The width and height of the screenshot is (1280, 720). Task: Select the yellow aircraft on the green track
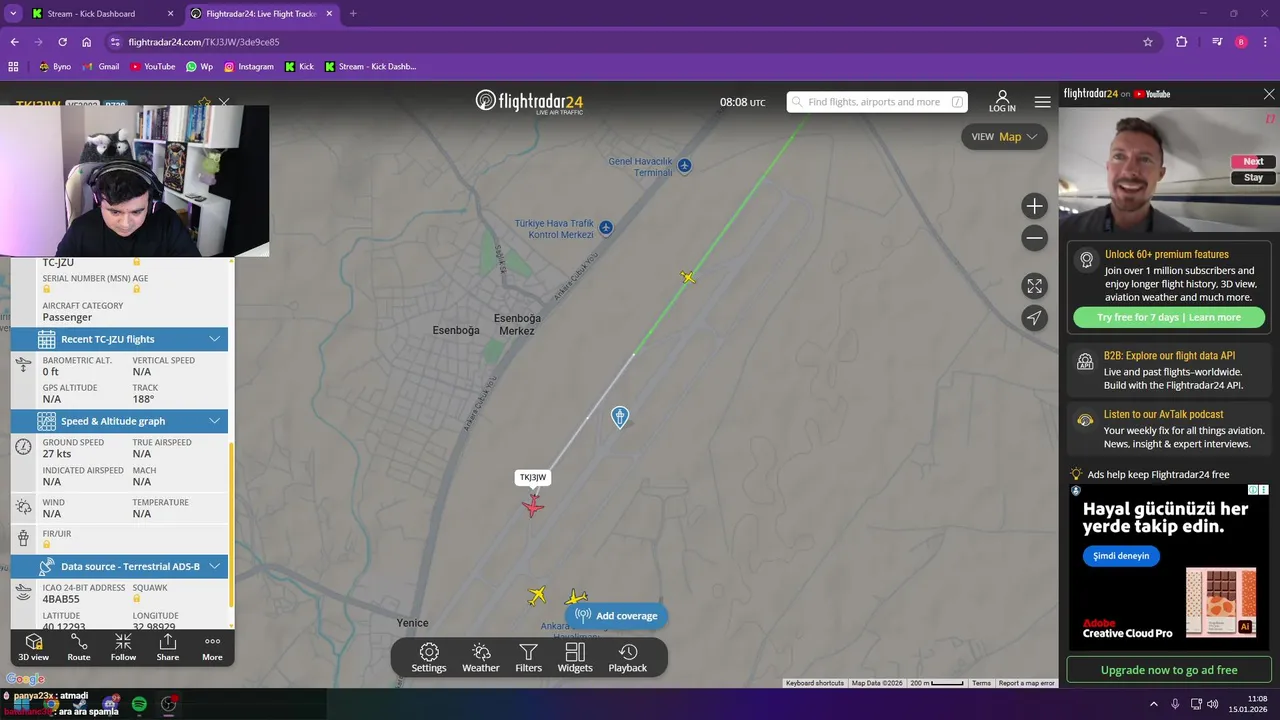688,277
